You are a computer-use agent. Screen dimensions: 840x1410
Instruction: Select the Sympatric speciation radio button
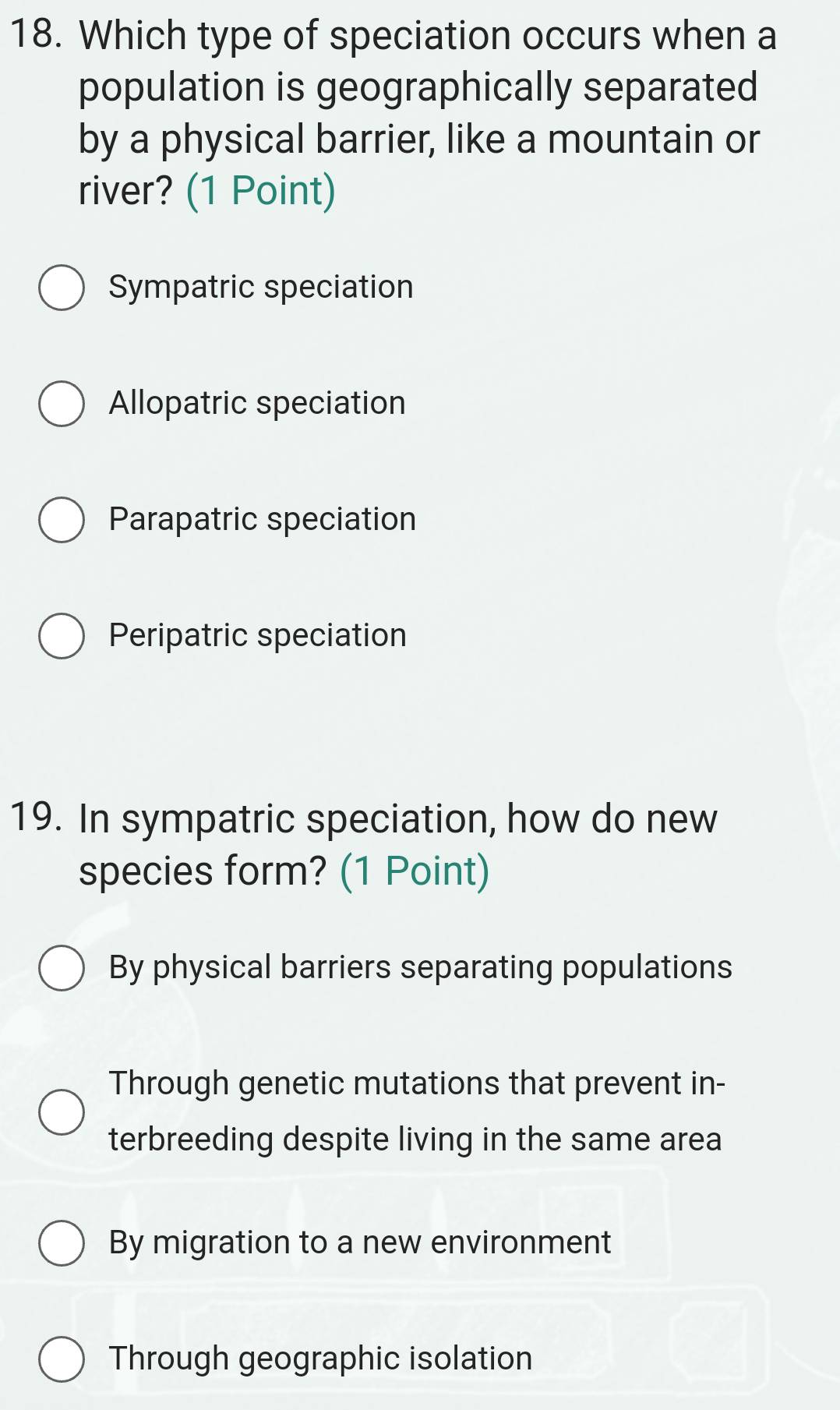62,288
